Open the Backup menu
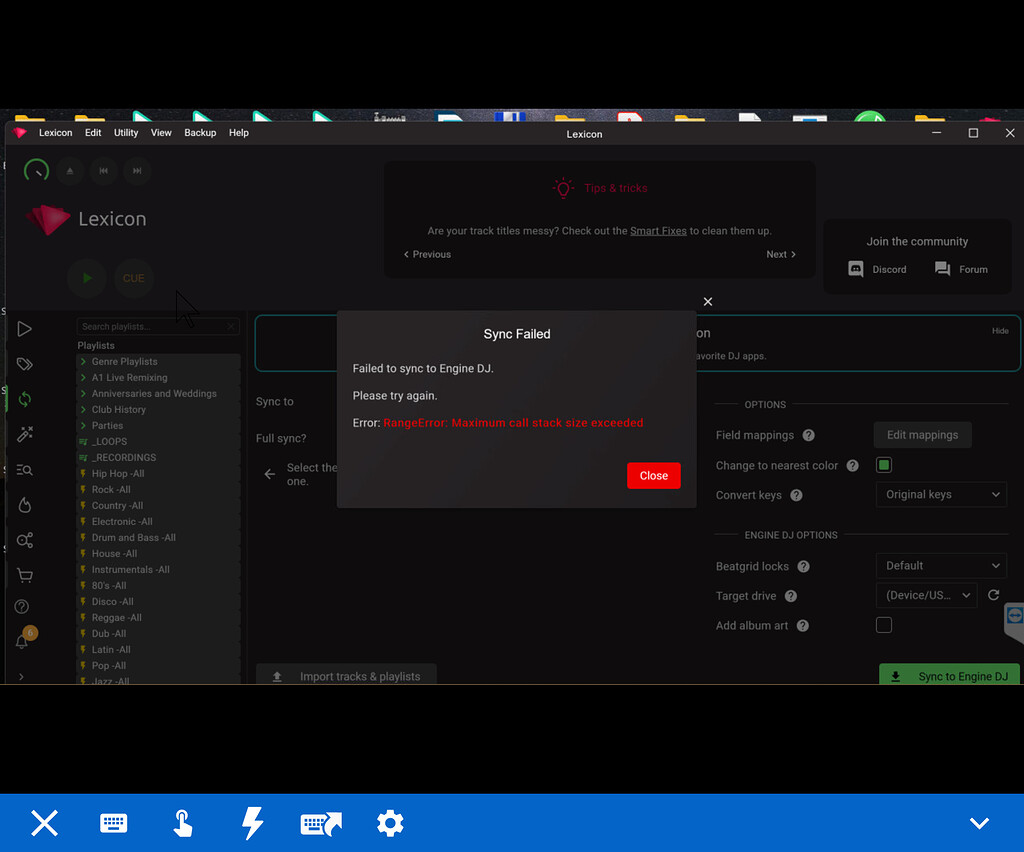Viewport: 1024px width, 852px height. point(200,132)
